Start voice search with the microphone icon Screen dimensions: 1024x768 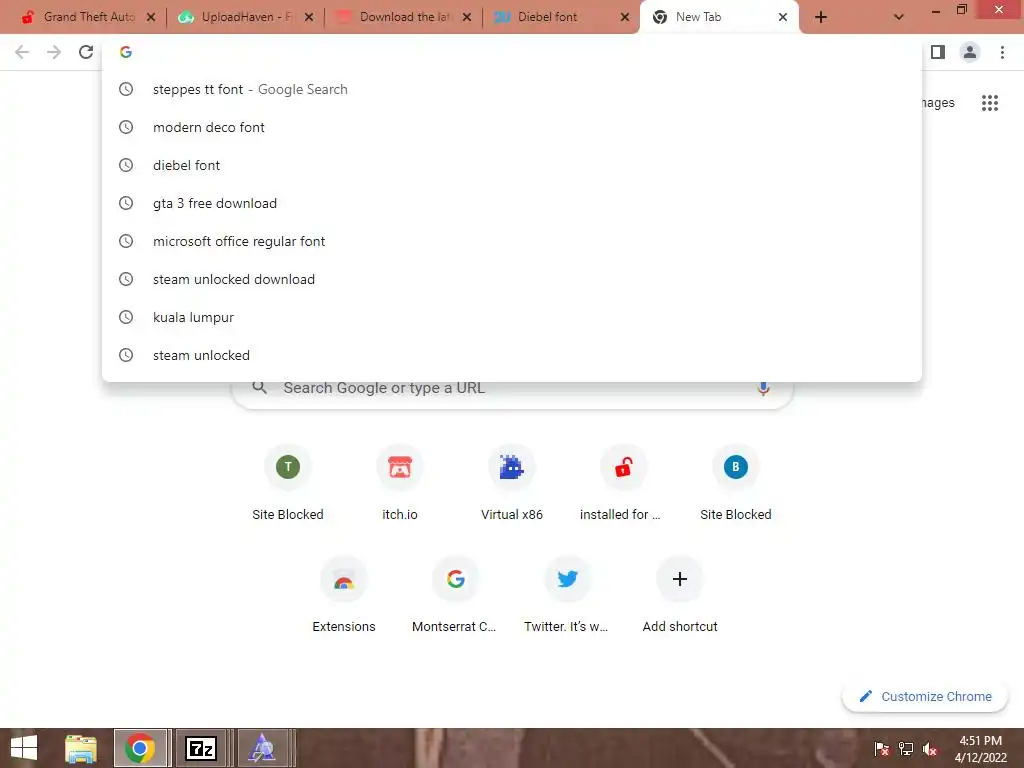pyautogui.click(x=763, y=388)
